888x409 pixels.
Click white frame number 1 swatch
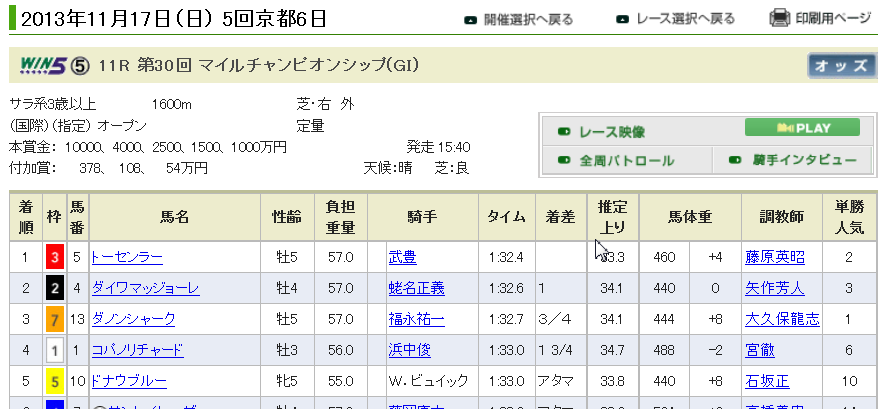[55, 350]
